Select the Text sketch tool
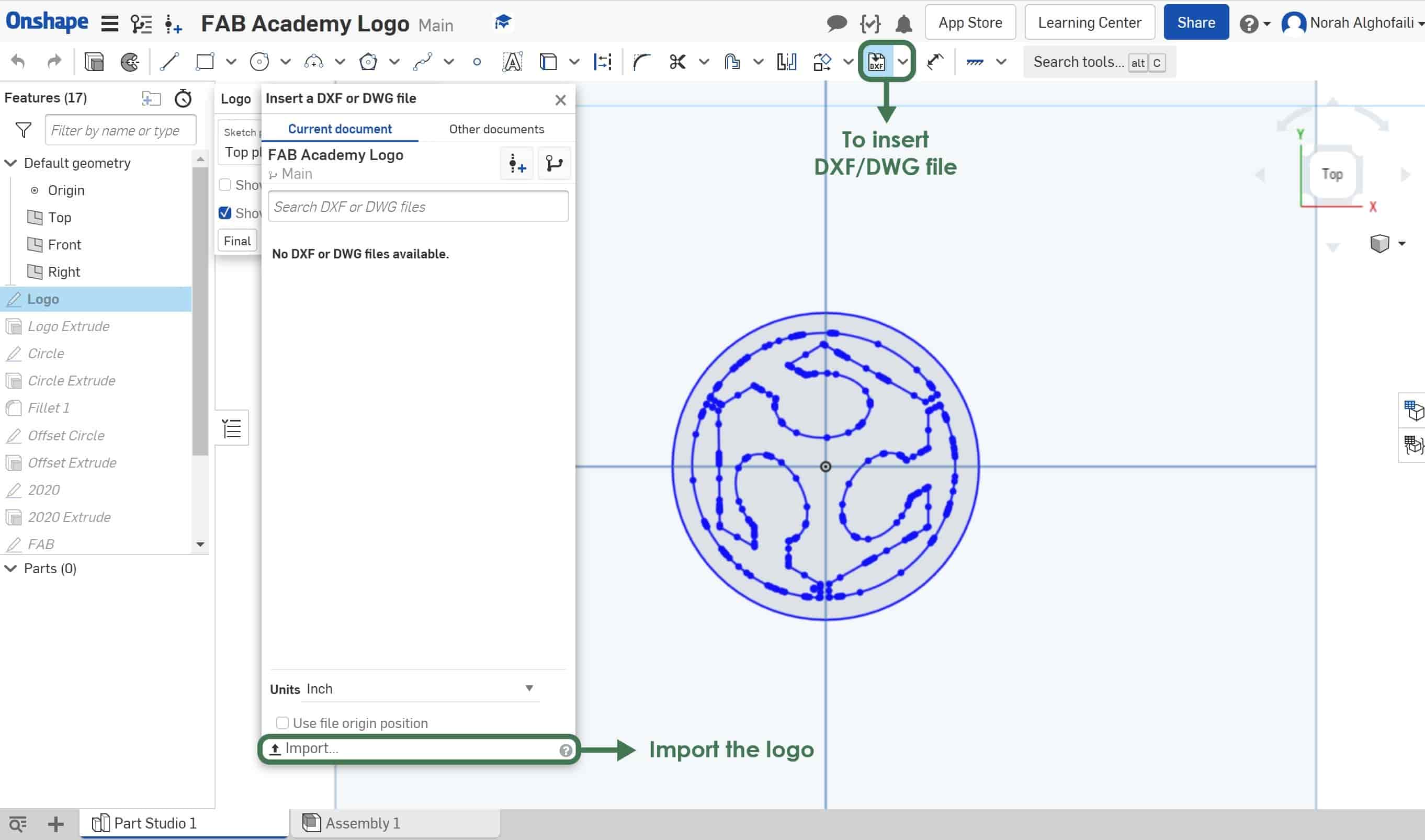The height and width of the screenshot is (840, 1425). click(512, 61)
